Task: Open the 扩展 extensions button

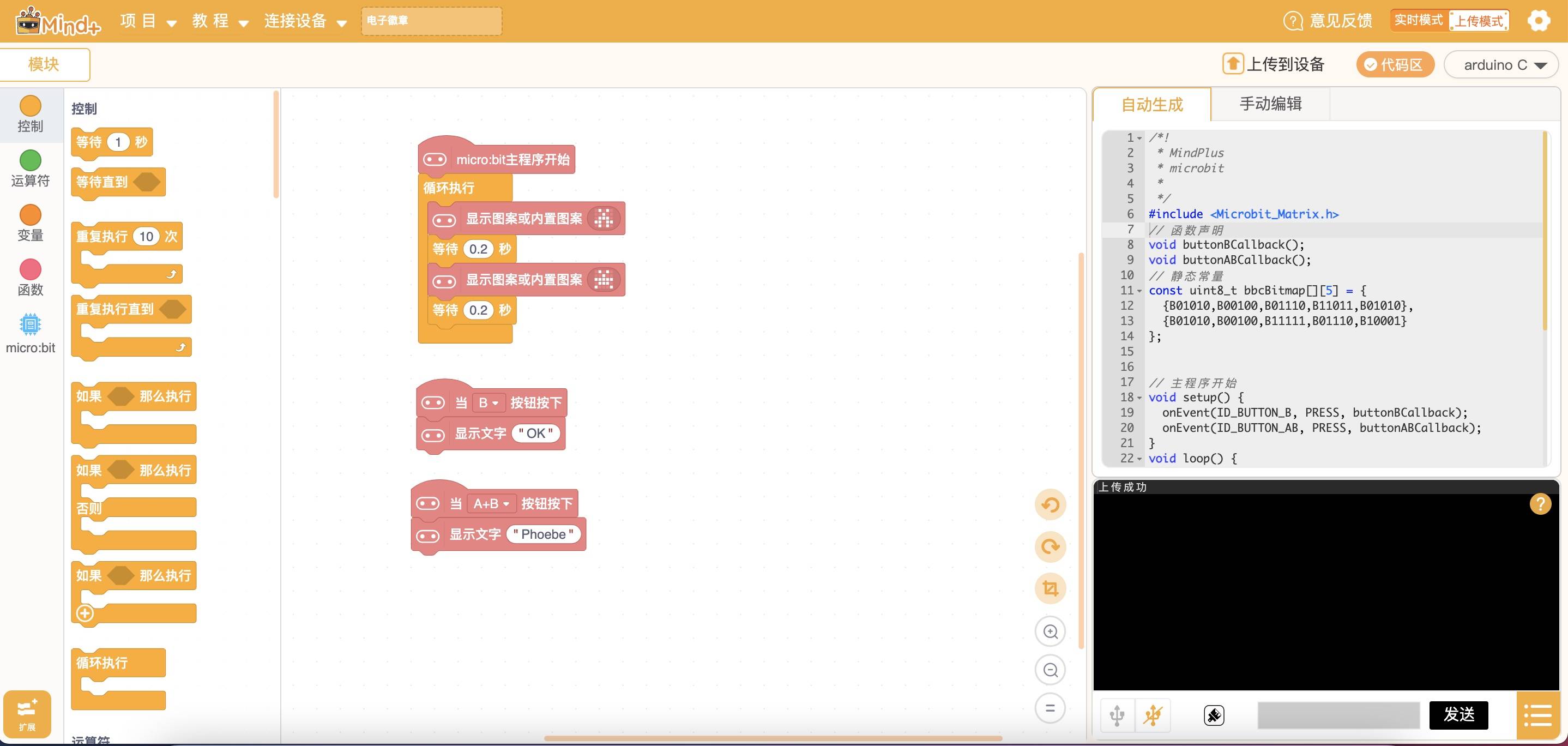Action: point(27,714)
